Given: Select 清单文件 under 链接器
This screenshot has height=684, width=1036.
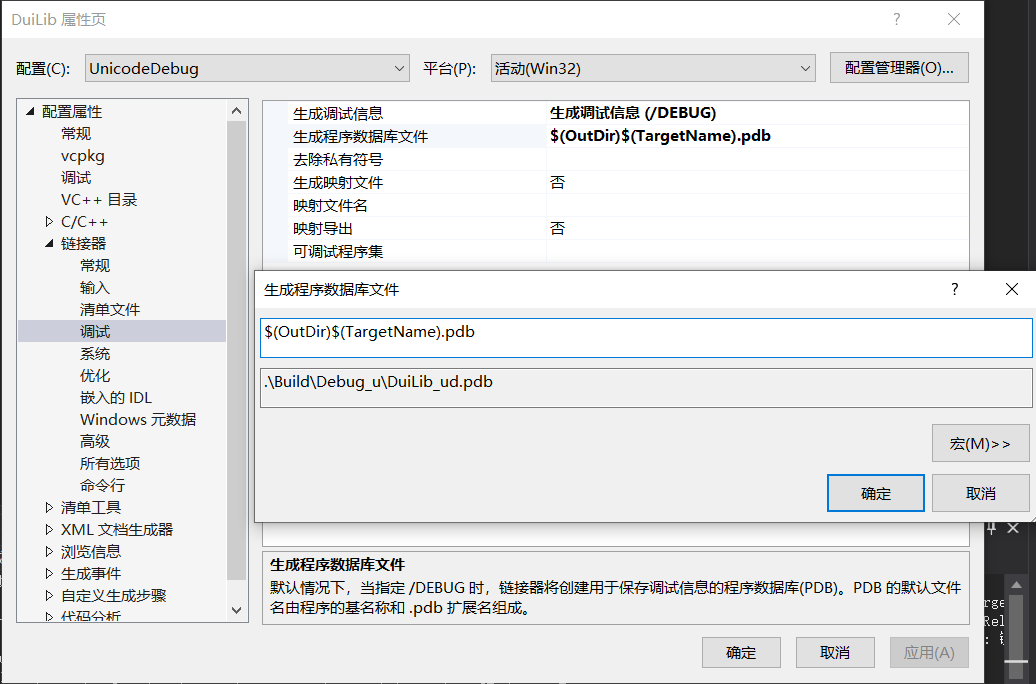Looking at the screenshot, I should (x=110, y=309).
